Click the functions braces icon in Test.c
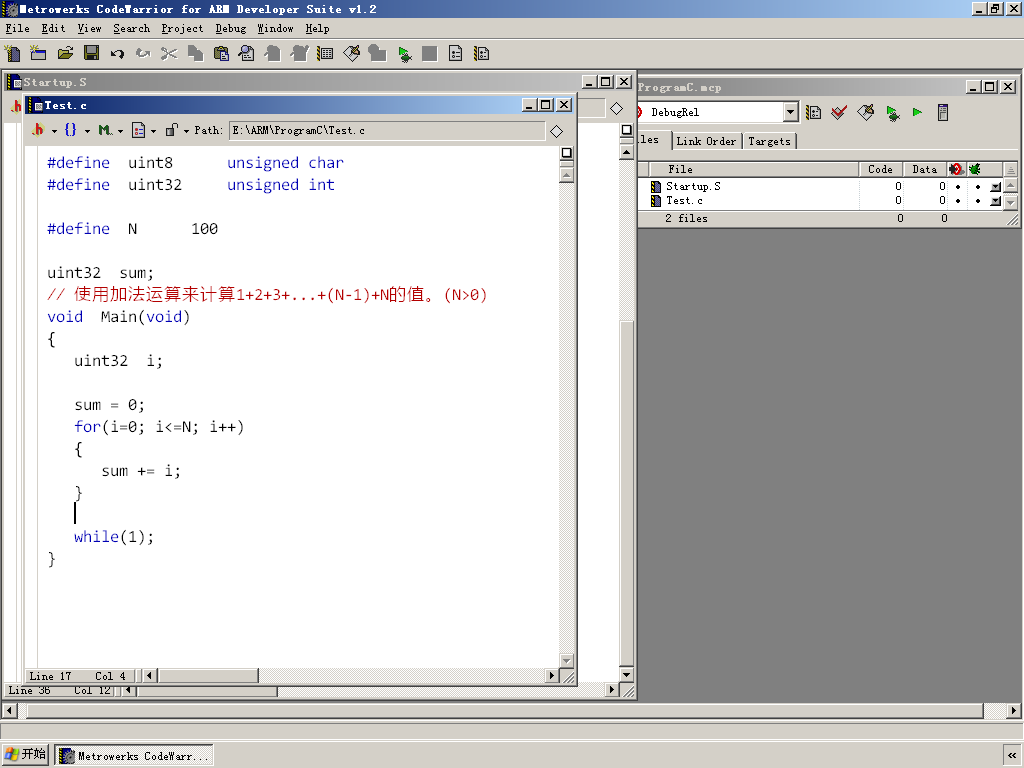The width and height of the screenshot is (1024, 768). click(71, 130)
